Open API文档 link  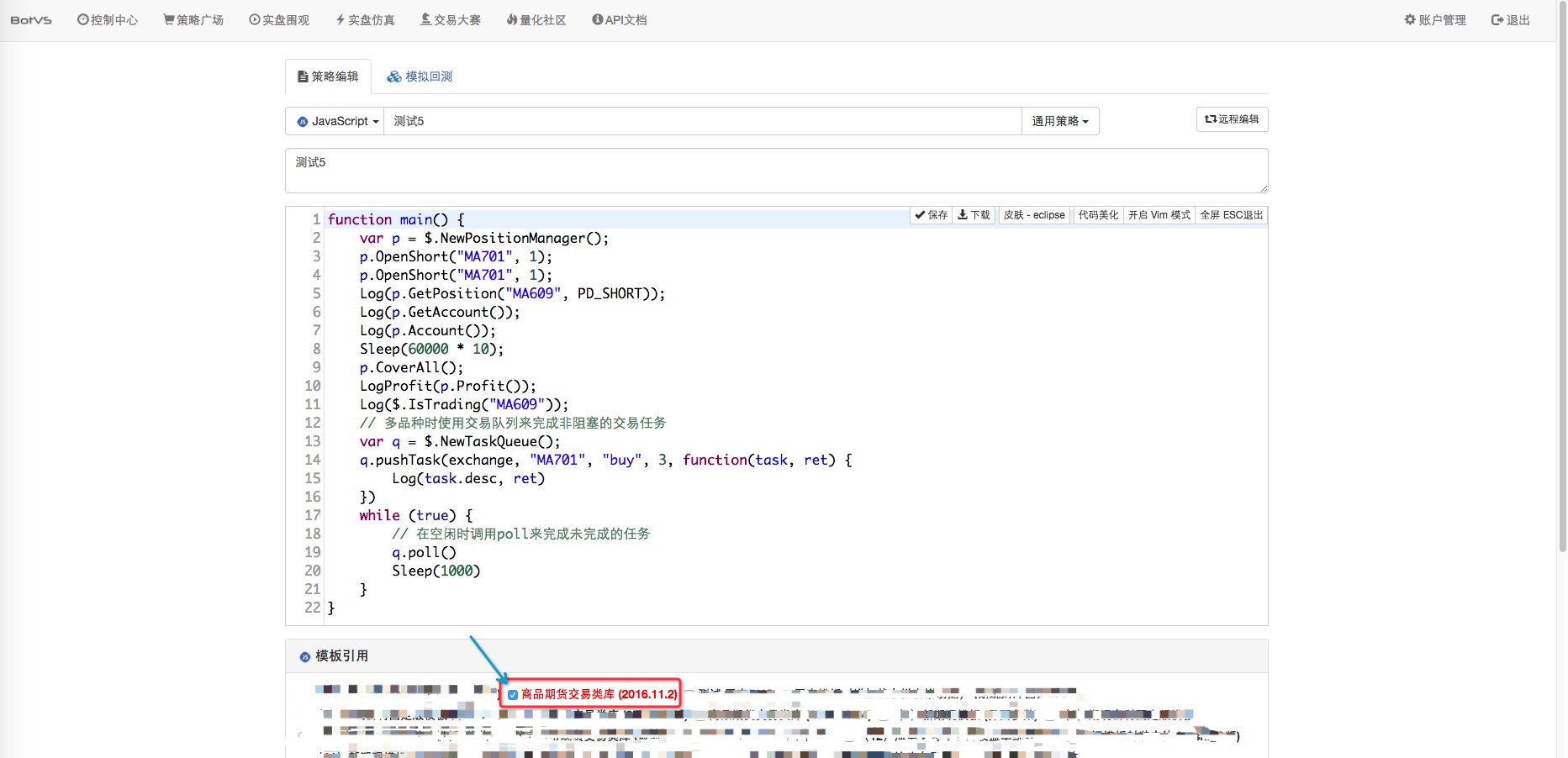click(620, 20)
